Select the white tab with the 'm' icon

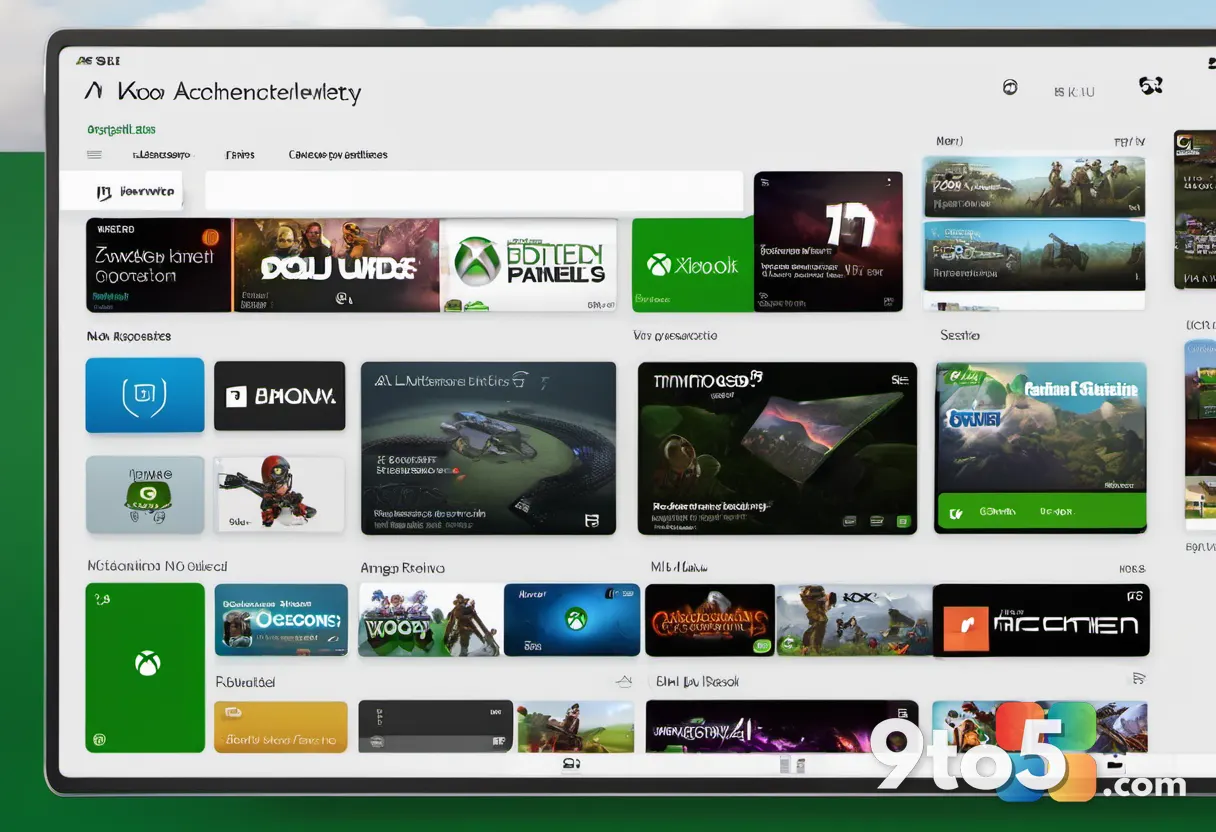point(121,191)
